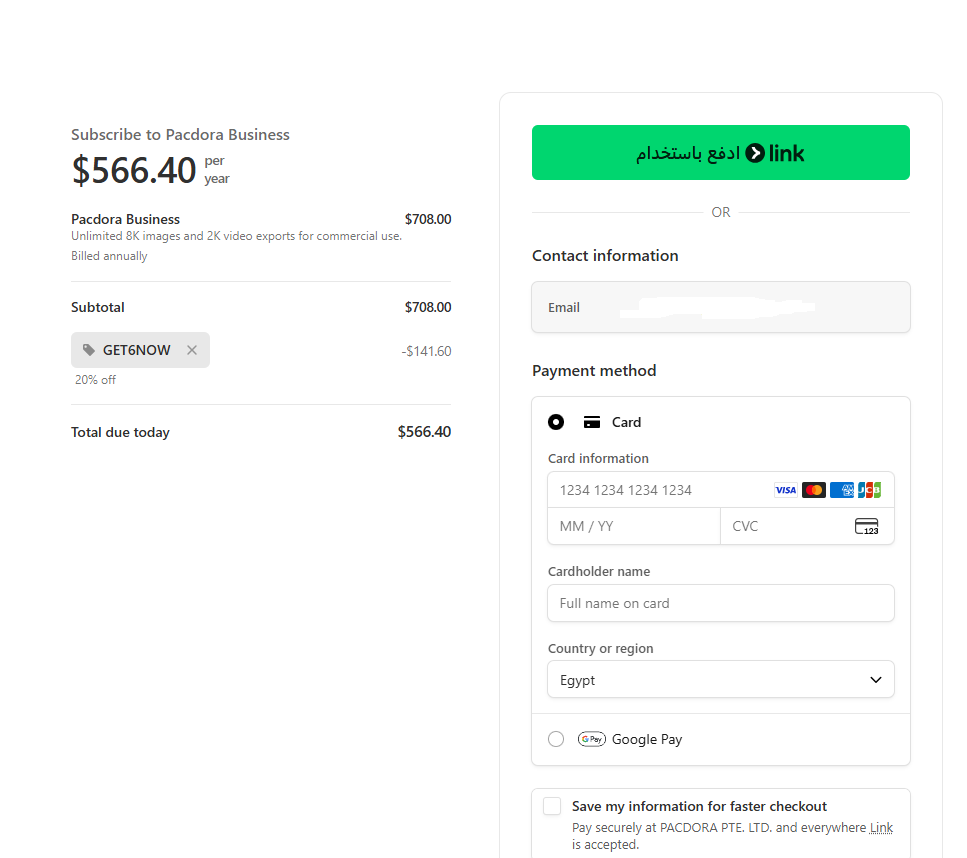Select the Card payment radio button
This screenshot has height=858, width=967.
(556, 422)
